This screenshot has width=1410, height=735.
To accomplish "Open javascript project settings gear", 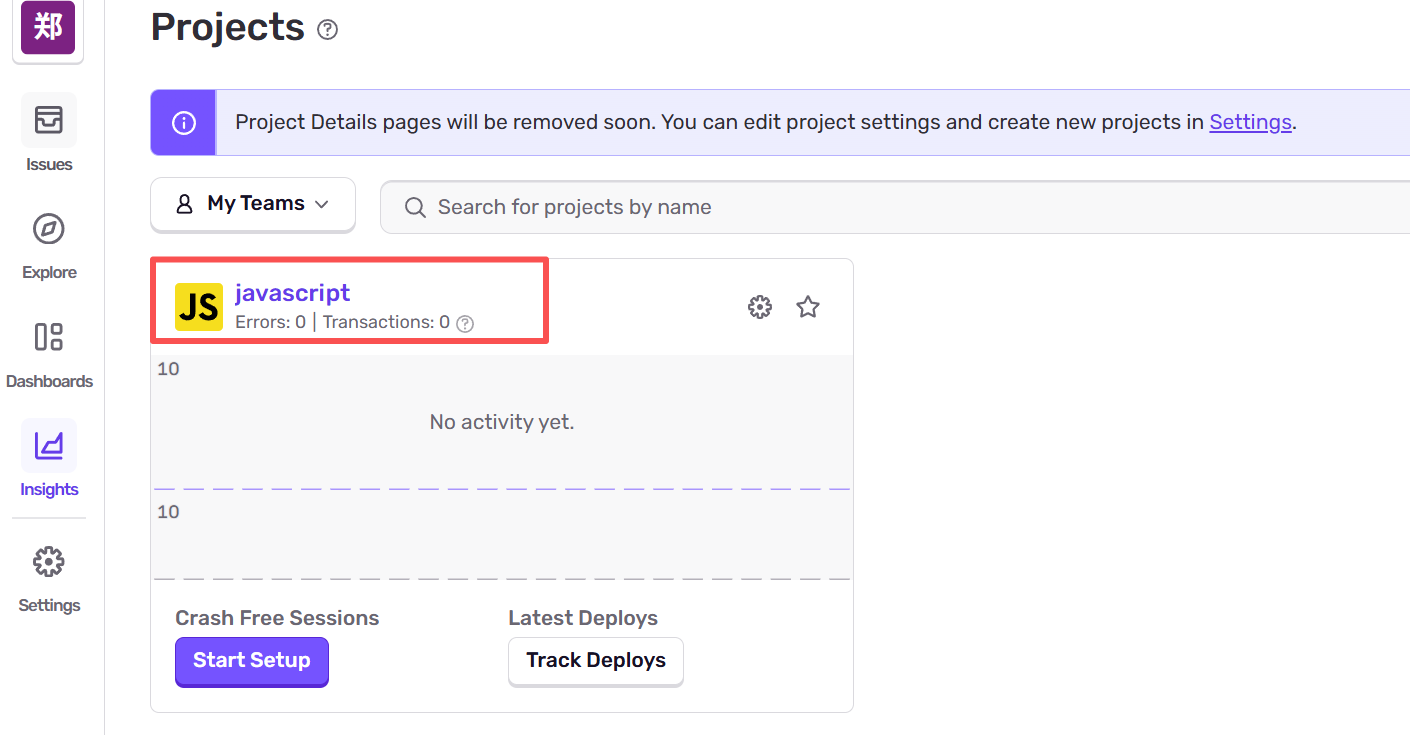I will pyautogui.click(x=760, y=307).
